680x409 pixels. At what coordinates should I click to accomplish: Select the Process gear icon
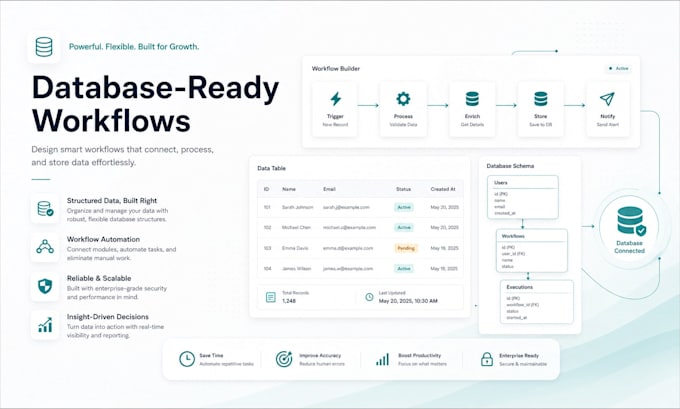(403, 99)
